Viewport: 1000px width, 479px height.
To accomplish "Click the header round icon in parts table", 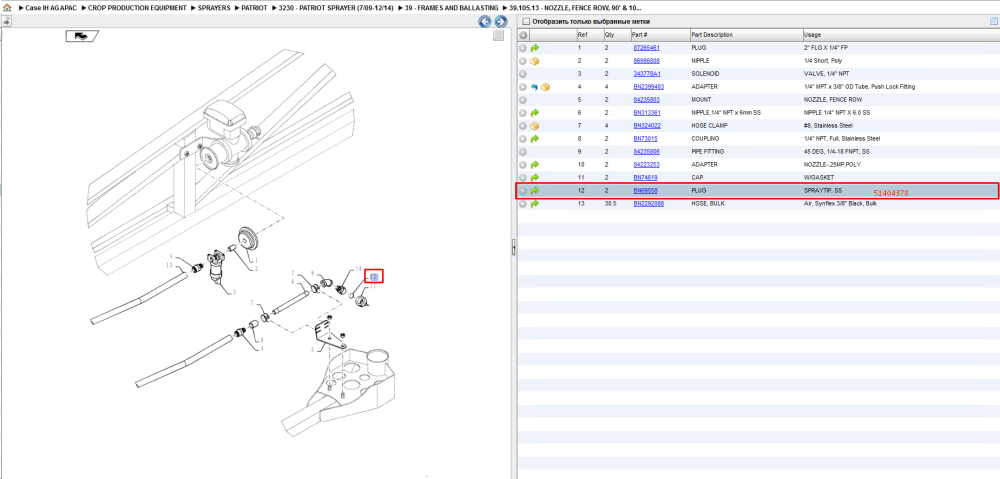I will (x=523, y=35).
